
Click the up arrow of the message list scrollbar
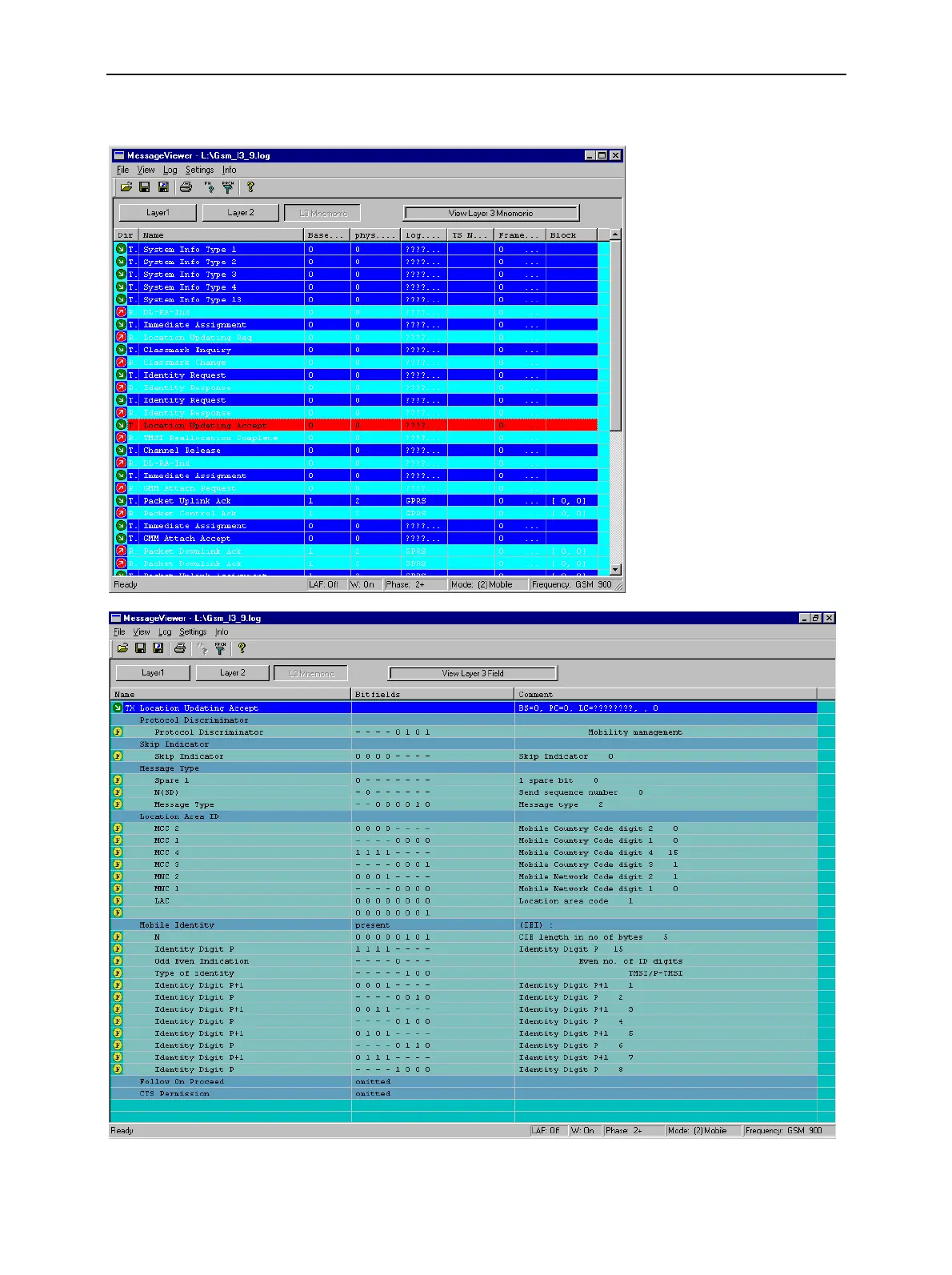point(615,235)
